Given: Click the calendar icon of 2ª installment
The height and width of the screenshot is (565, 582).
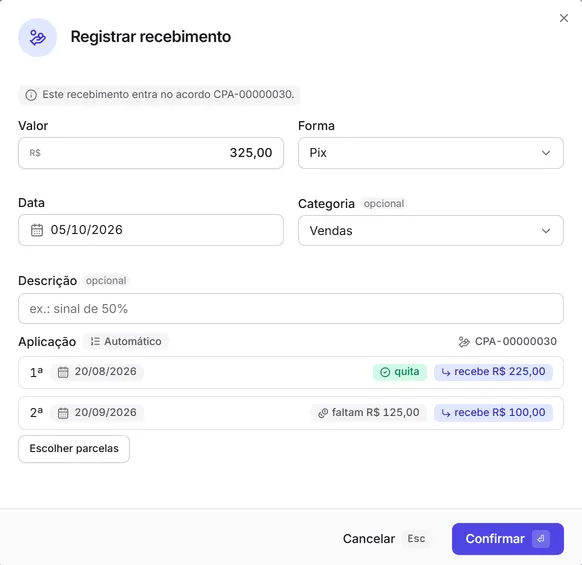Looking at the screenshot, I should tap(63, 413).
